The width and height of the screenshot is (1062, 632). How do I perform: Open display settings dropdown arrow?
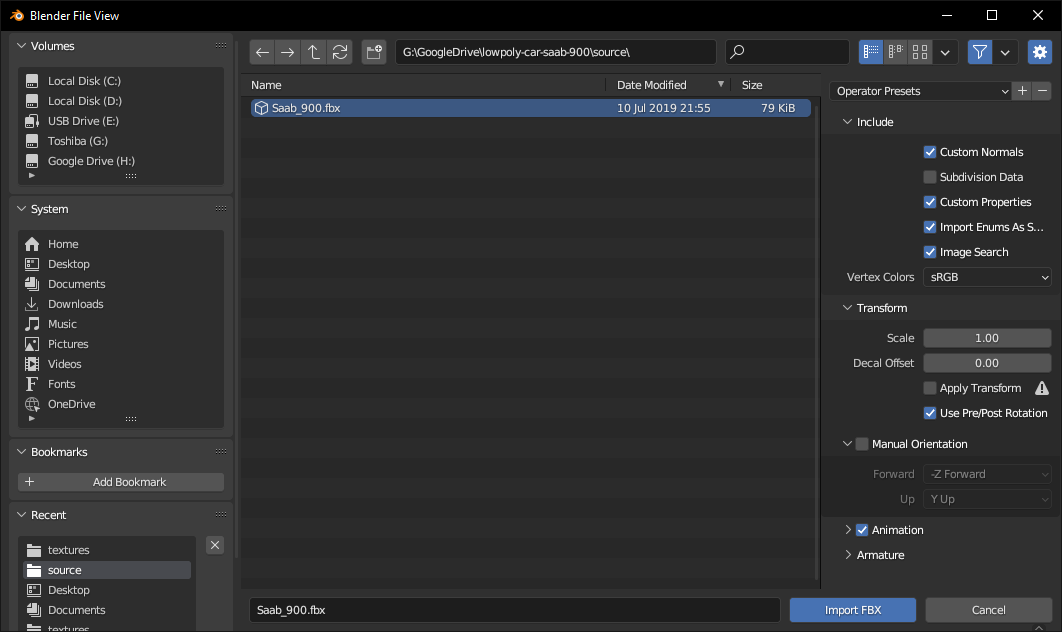pyautogui.click(x=945, y=52)
